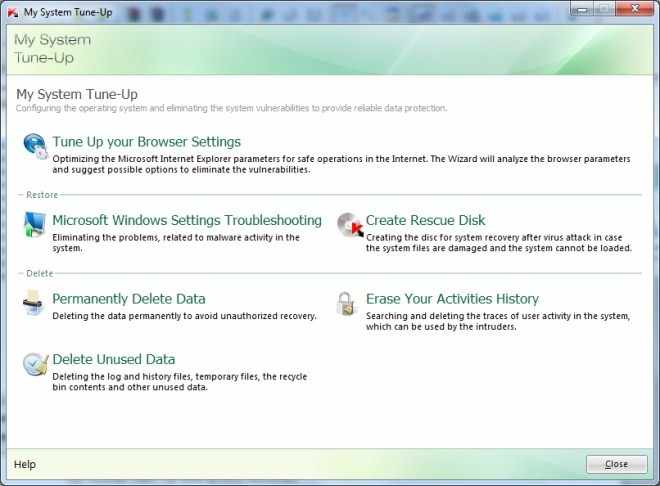
Task: Click the Delete section label
Action: 40,274
